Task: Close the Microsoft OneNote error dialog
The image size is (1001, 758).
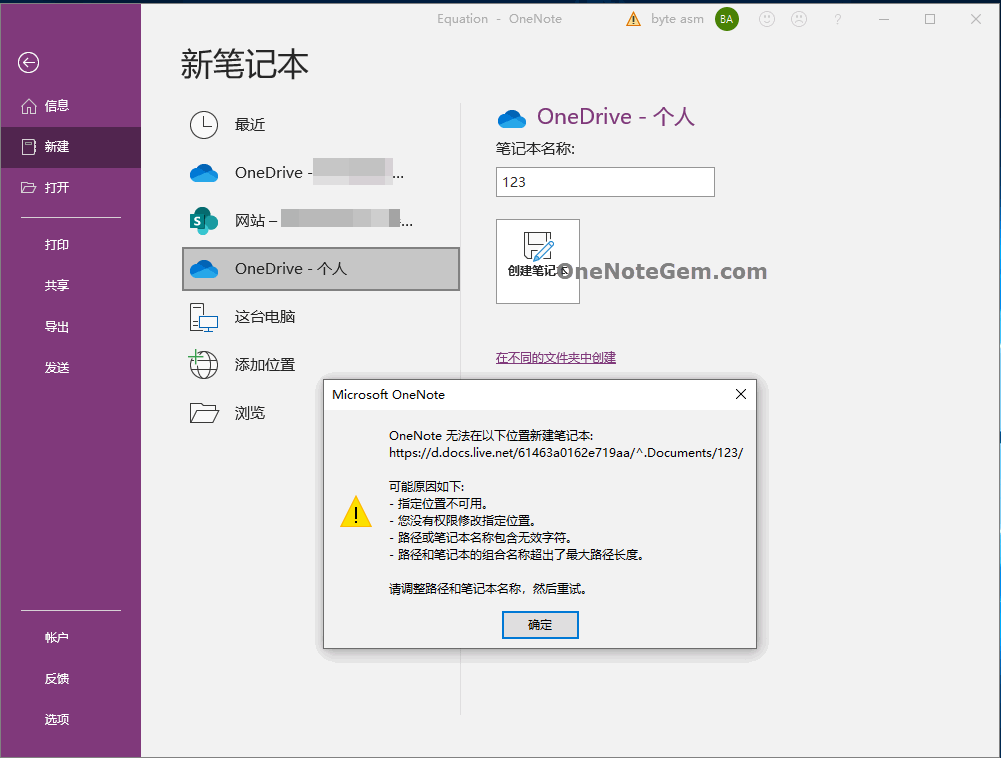Action: [x=741, y=394]
